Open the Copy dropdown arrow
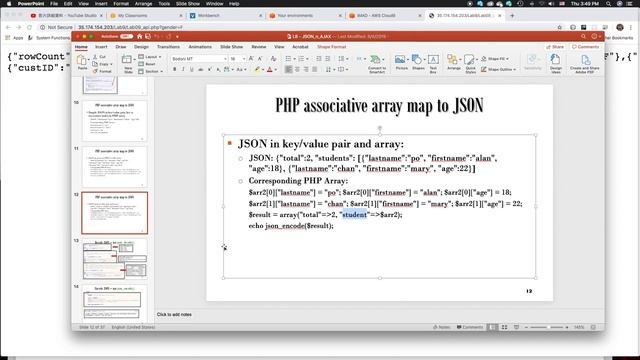Screen dimensions: 640x360 pyautogui.click(x=111, y=64)
